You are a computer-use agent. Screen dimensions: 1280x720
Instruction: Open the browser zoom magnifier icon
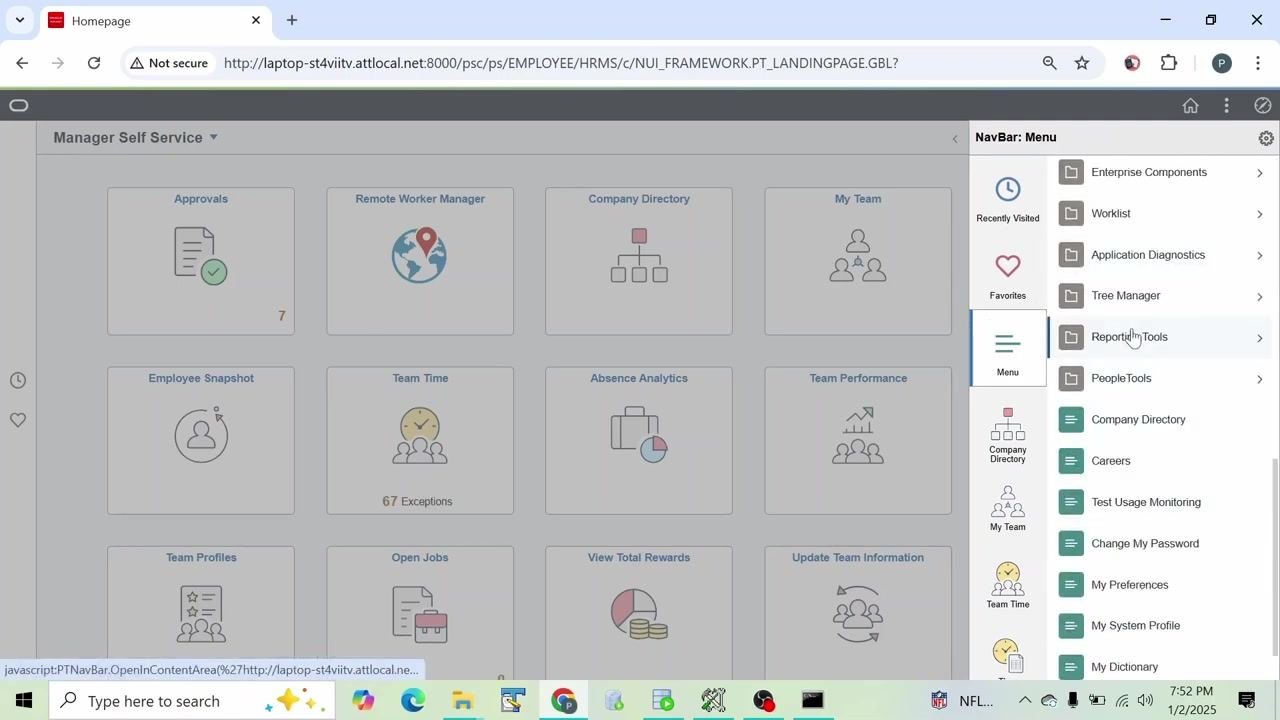(x=1049, y=63)
